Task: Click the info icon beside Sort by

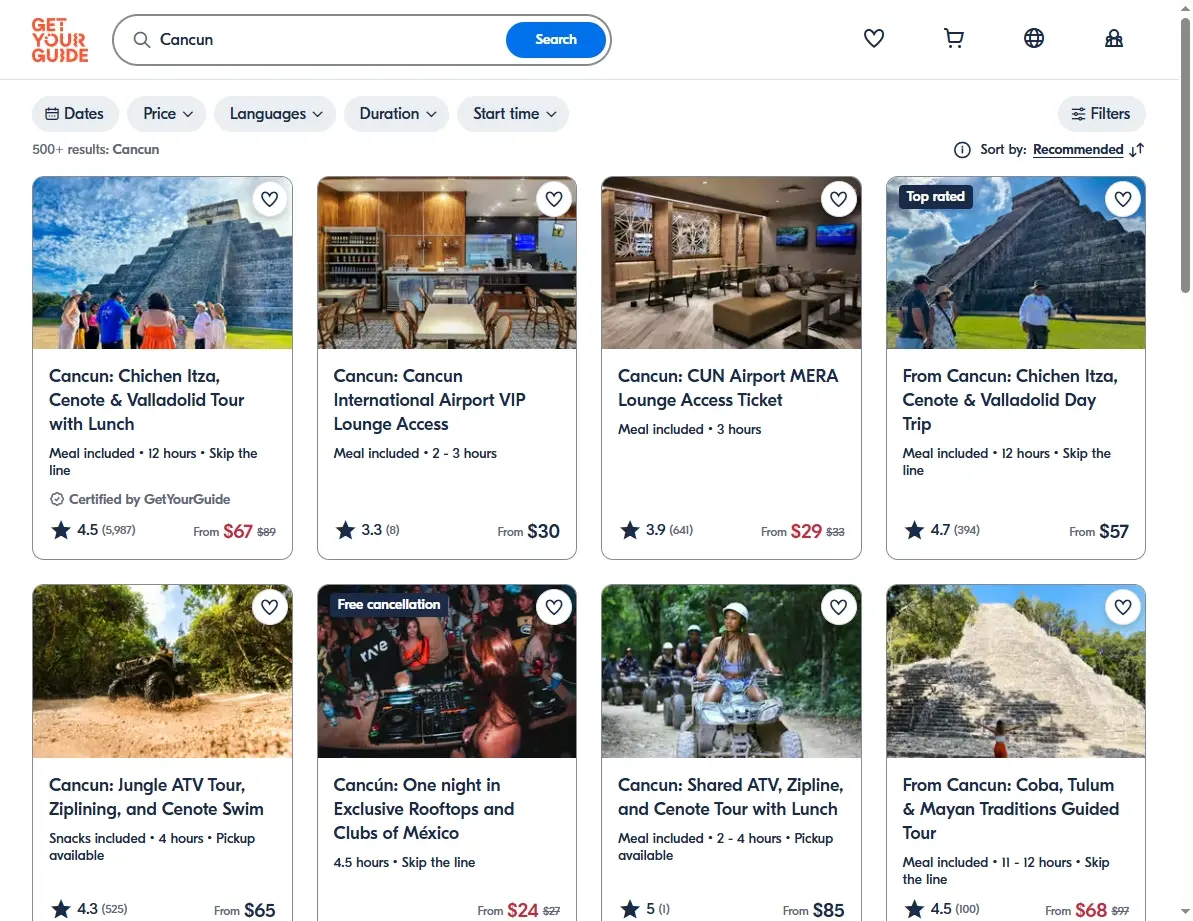Action: click(x=962, y=150)
